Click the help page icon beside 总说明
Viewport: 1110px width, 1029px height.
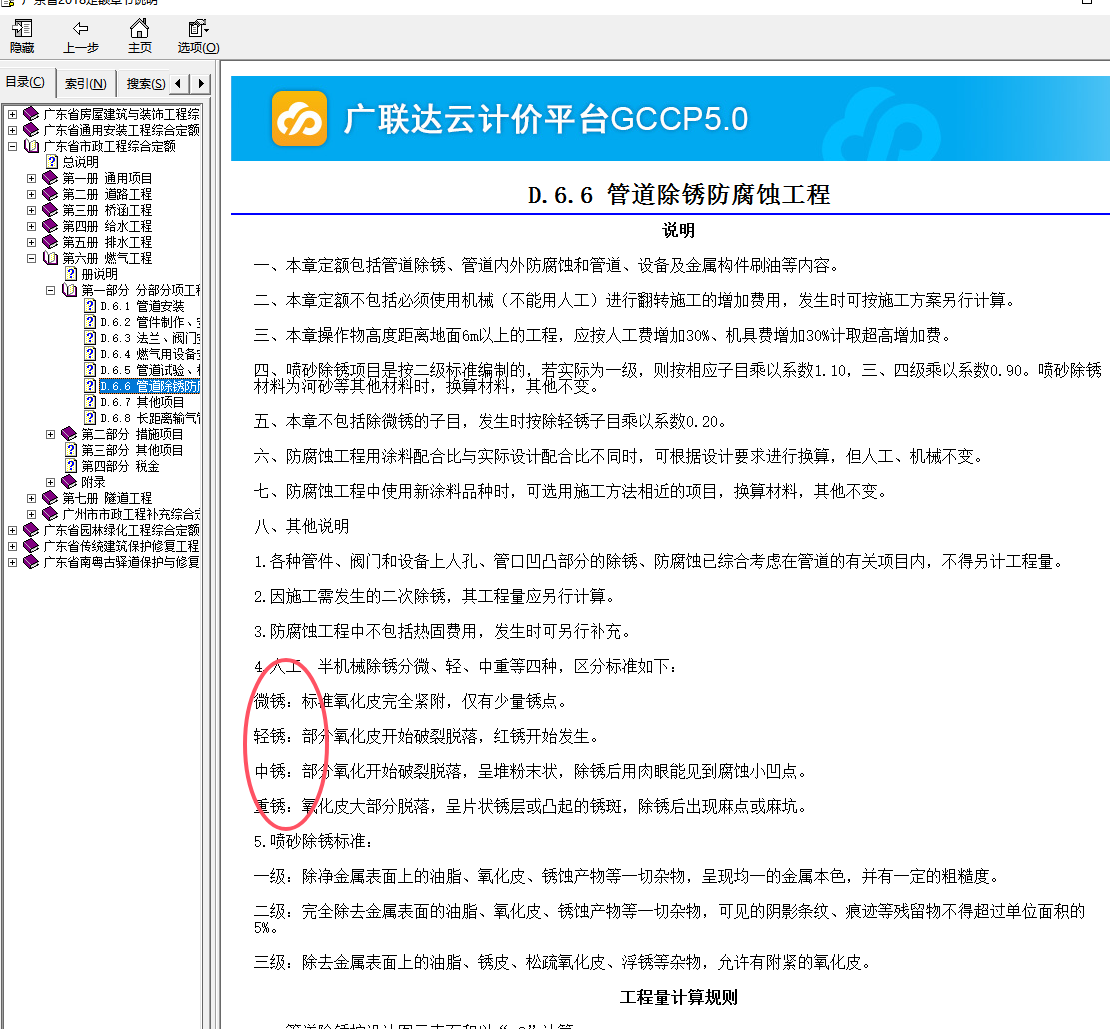click(52, 162)
